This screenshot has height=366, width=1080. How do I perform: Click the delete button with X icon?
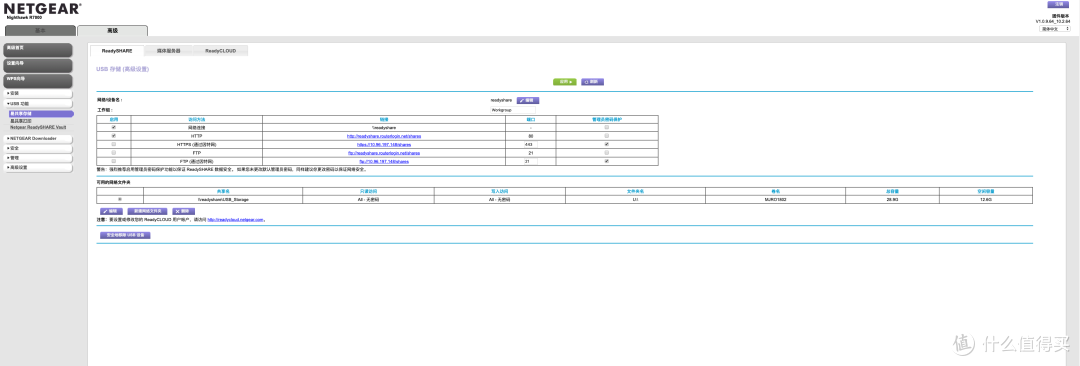[x=183, y=211]
